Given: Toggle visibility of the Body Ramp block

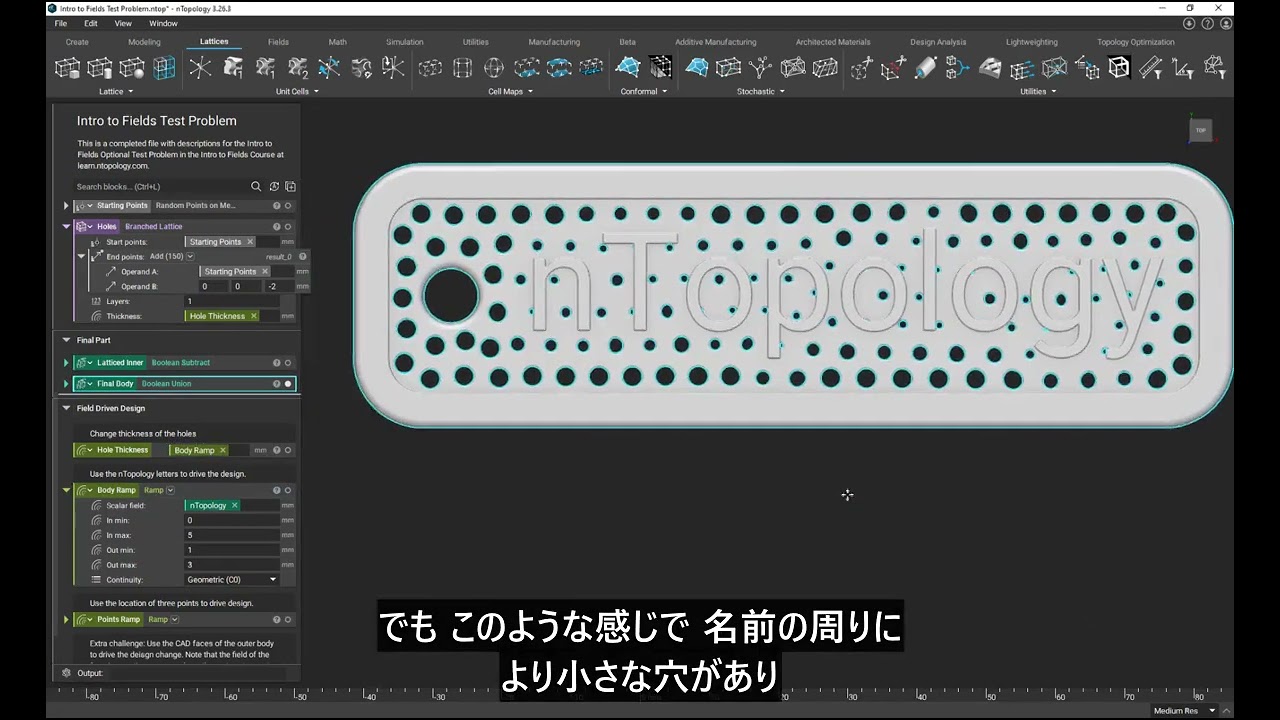Looking at the screenshot, I should coord(288,491).
